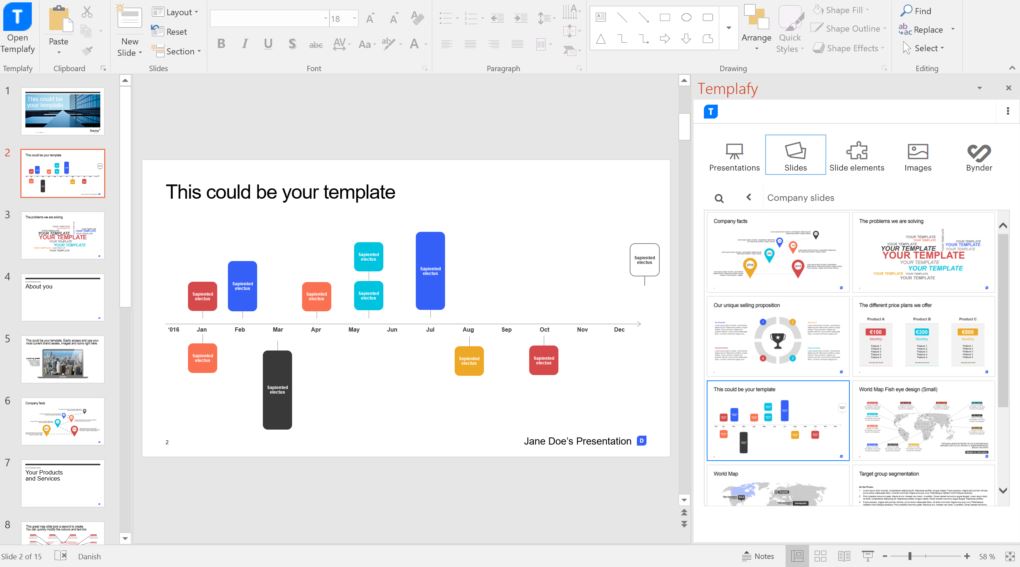Open the Templafy pane options dropdown
The image size is (1020, 567).
pos(980,88)
